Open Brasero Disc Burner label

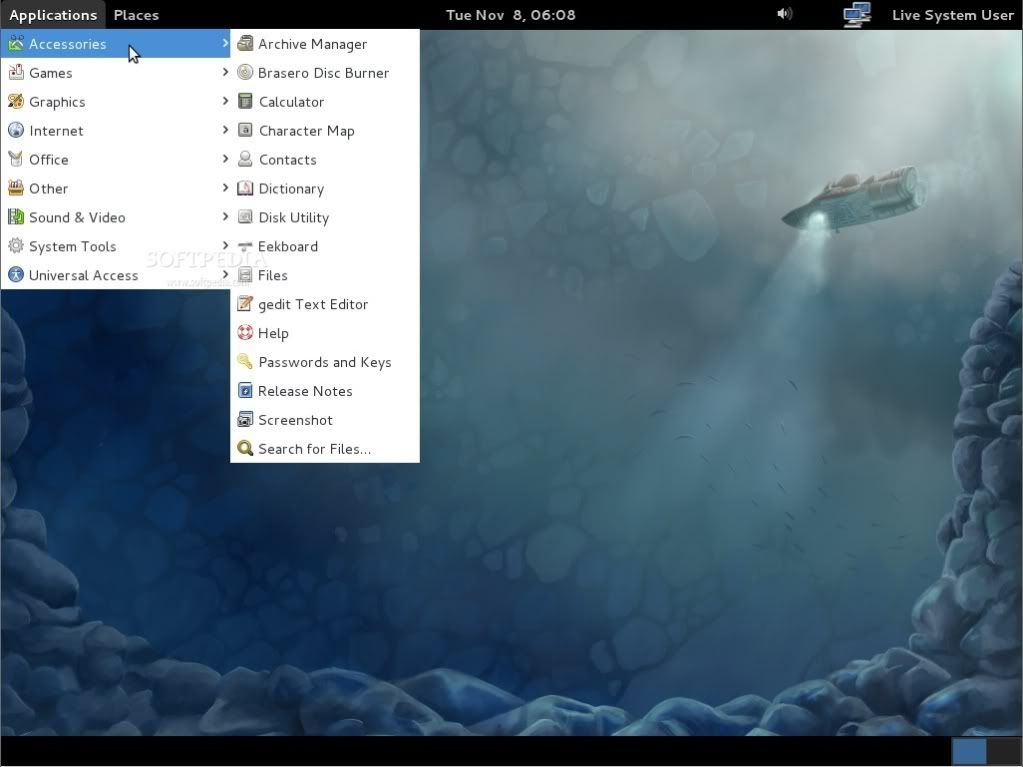323,73
